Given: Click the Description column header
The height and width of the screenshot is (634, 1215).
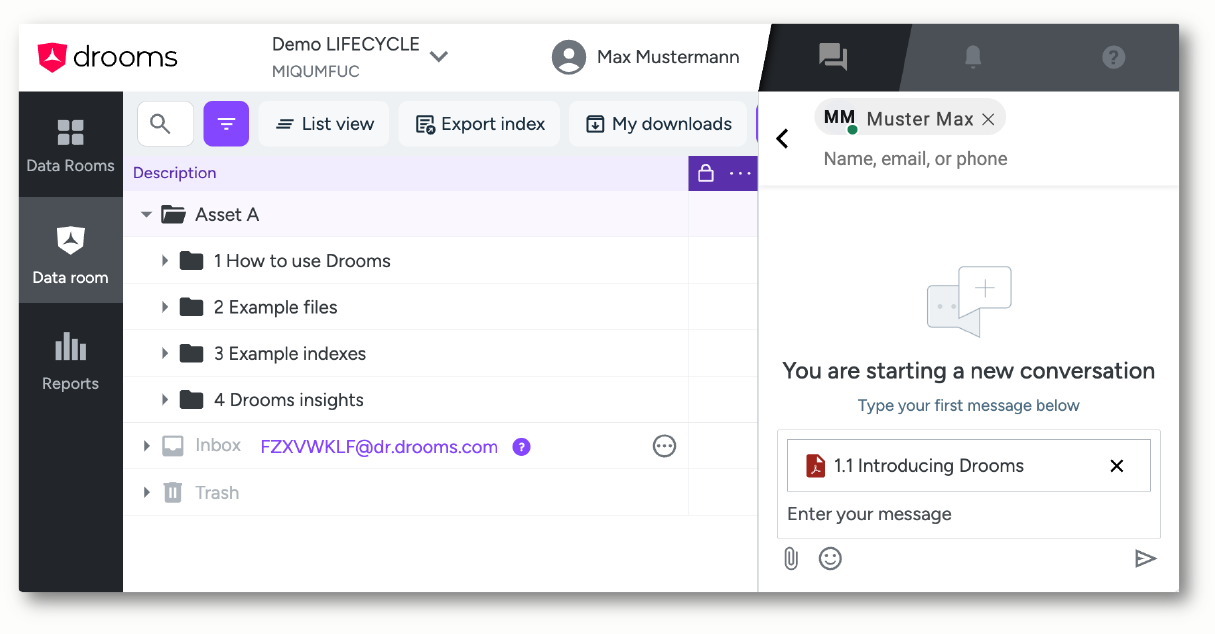Looking at the screenshot, I should pos(175,173).
